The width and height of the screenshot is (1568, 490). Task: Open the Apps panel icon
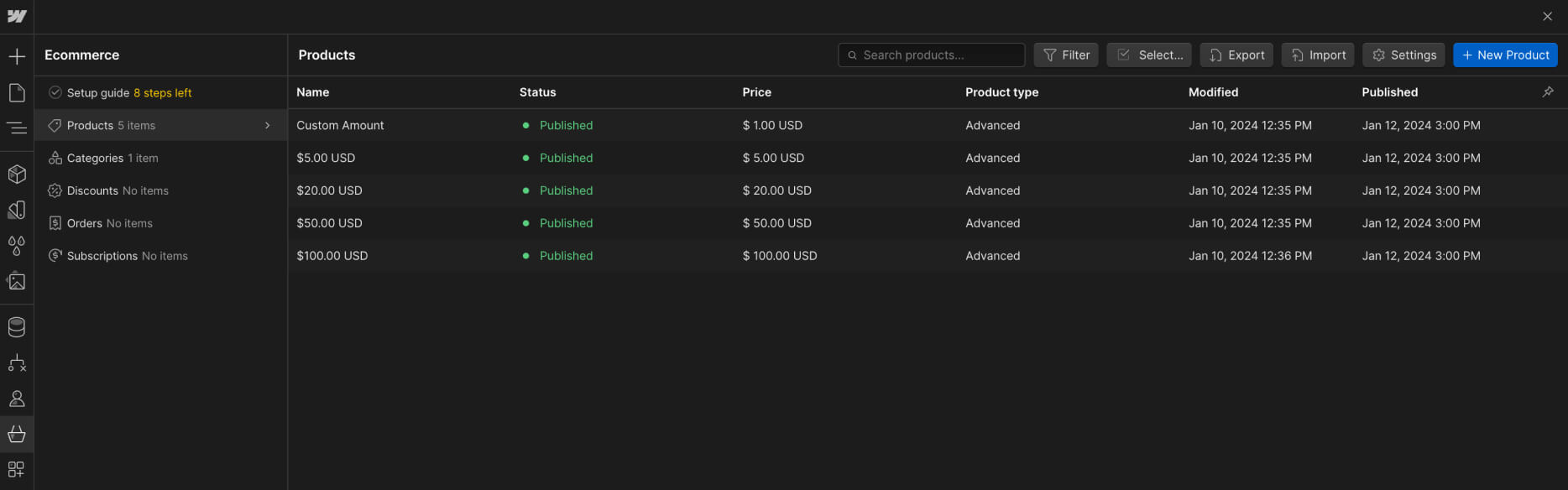pyautogui.click(x=17, y=469)
